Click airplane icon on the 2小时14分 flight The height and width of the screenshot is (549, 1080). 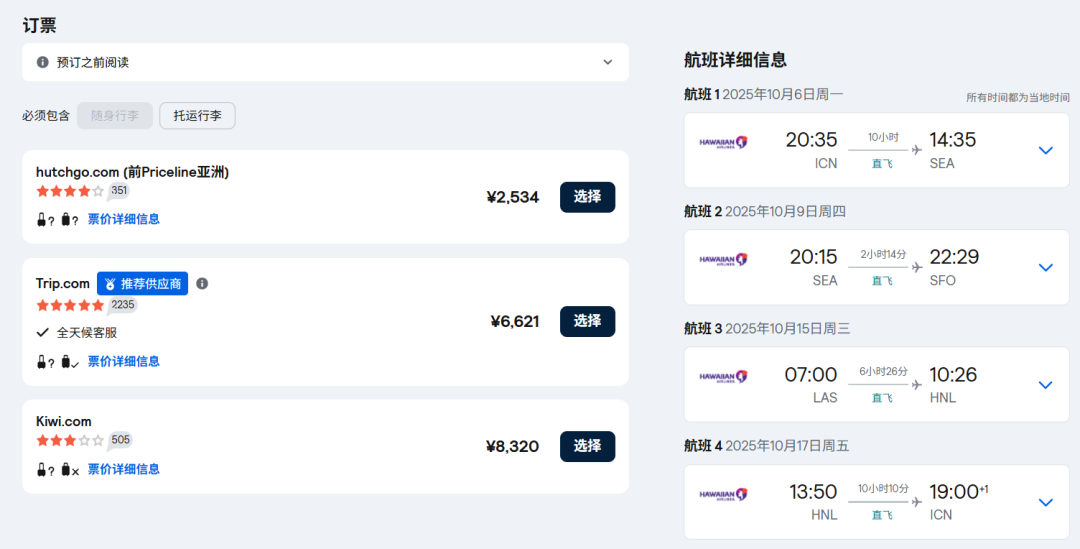click(916, 267)
